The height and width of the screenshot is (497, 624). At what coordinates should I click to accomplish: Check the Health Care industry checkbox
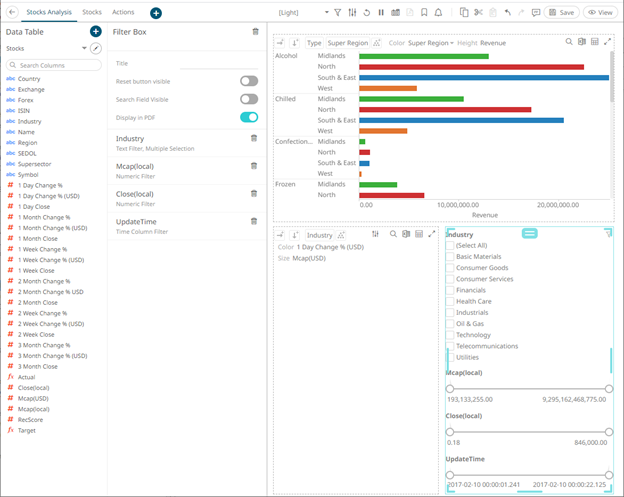(449, 301)
